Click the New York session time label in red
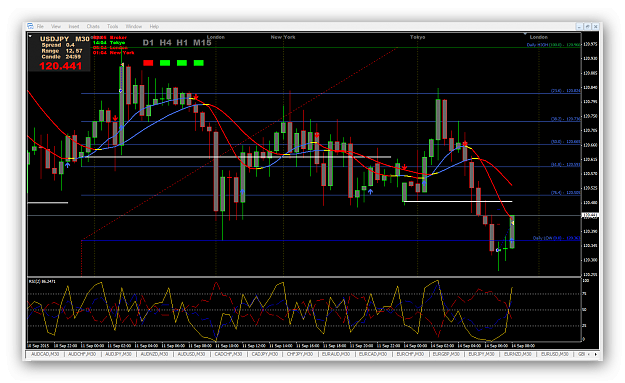The height and width of the screenshot is (383, 625). pyautogui.click(x=114, y=53)
